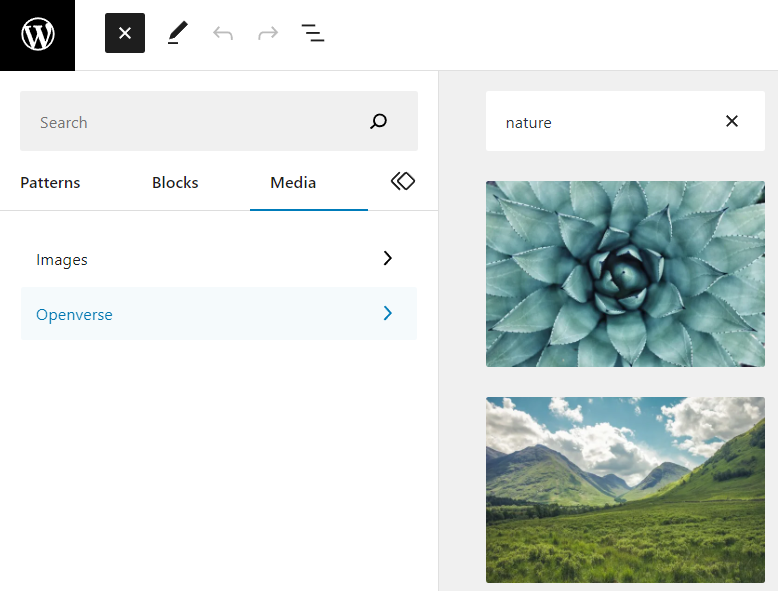Insert the green valley landscape image

625,490
